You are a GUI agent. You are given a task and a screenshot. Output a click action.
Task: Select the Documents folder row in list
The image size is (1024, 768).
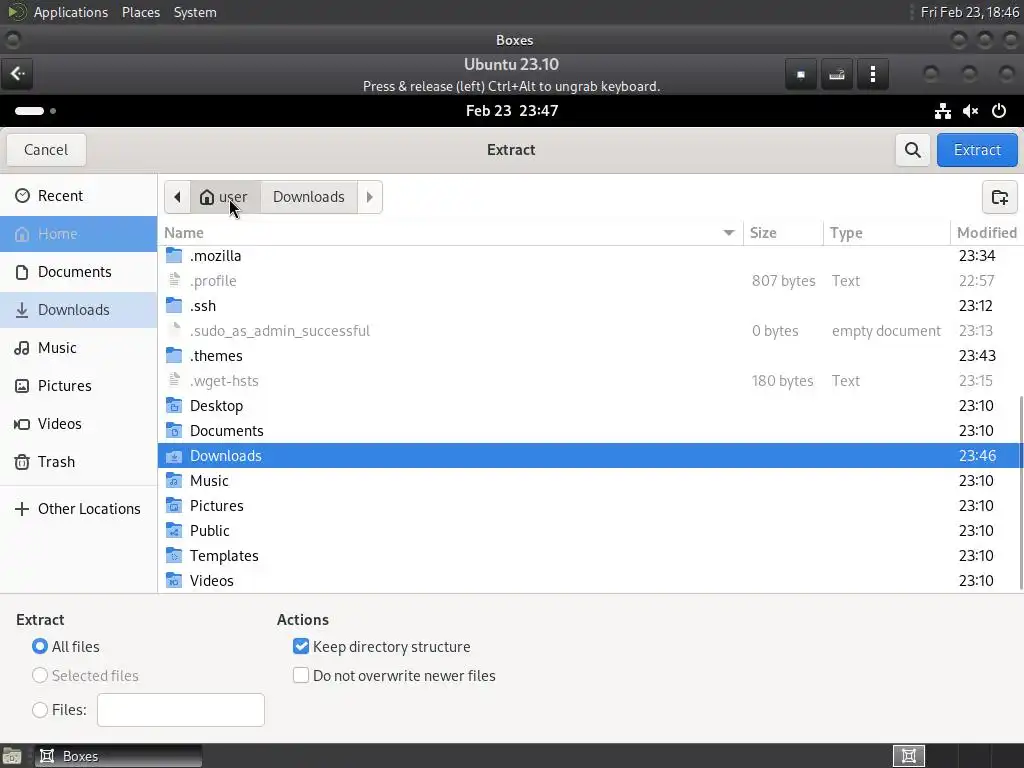[590, 431]
